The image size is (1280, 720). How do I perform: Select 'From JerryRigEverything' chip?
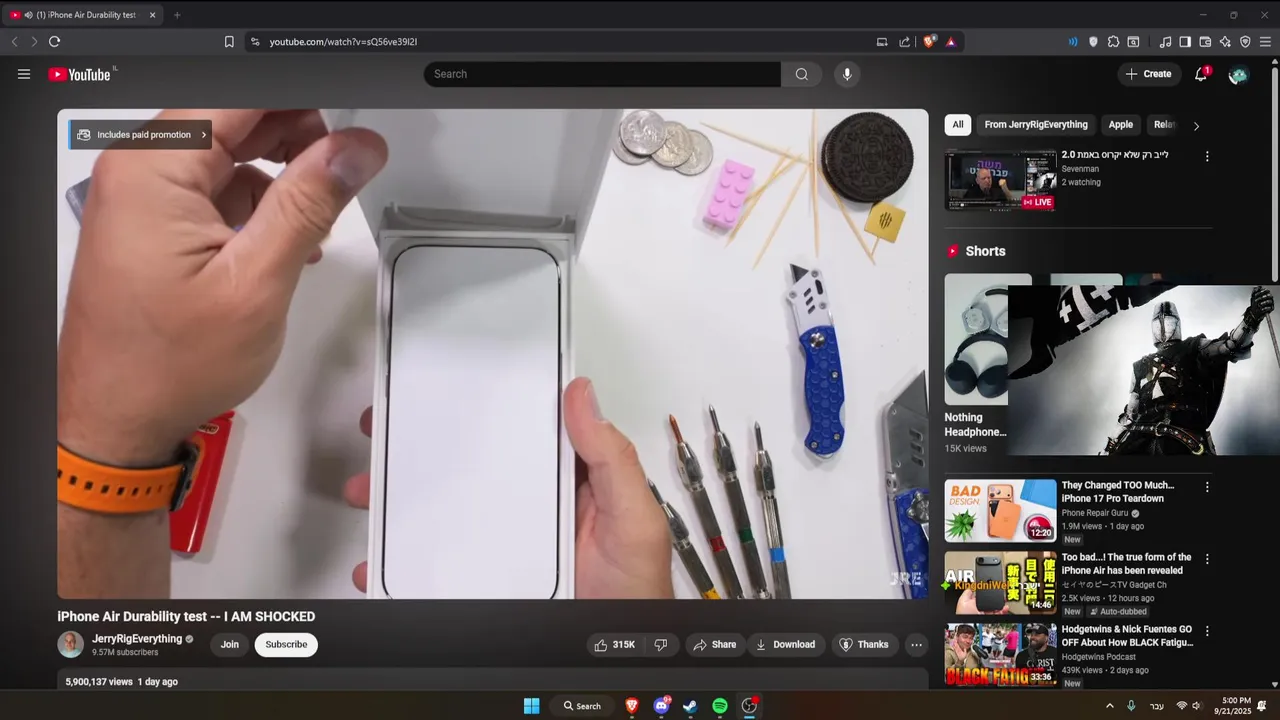[1036, 125]
